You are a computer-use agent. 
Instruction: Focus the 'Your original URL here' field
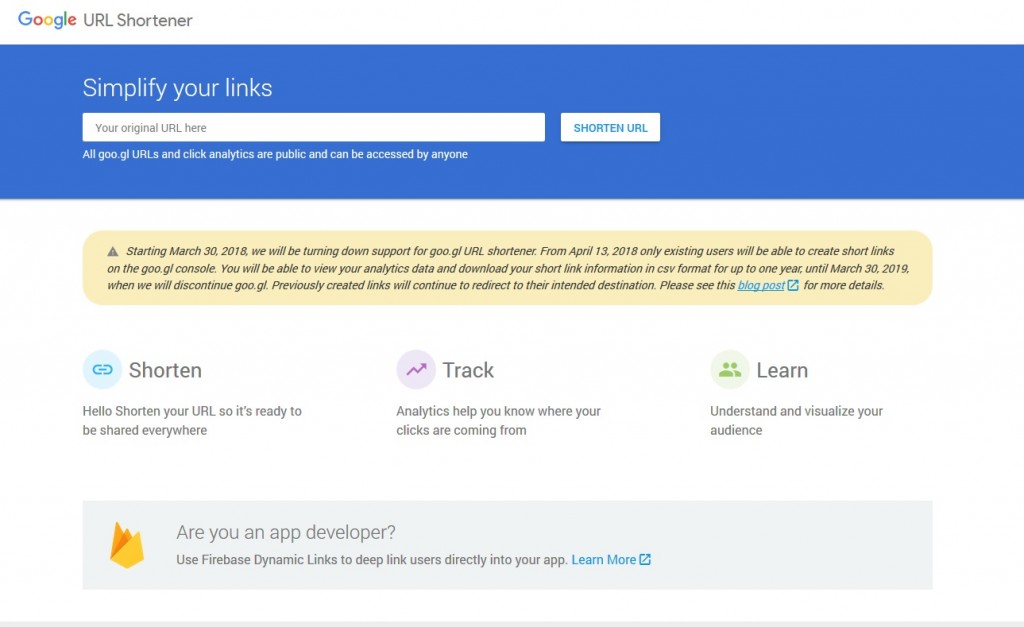pos(313,128)
